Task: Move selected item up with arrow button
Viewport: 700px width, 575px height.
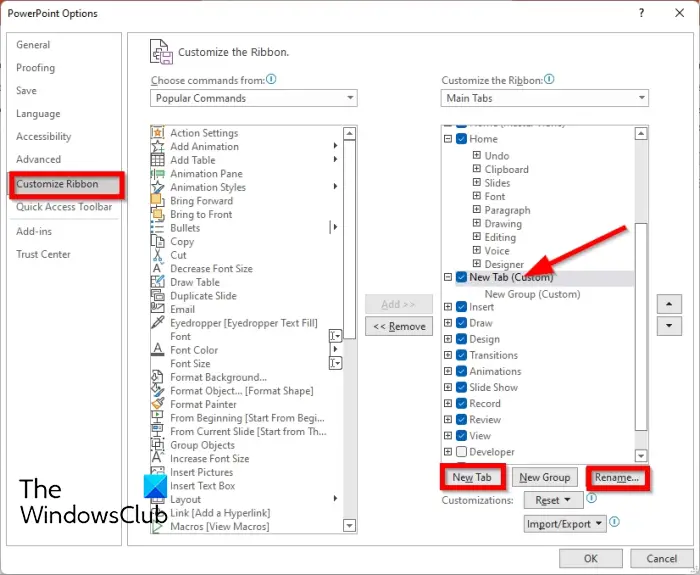Action: click(669, 304)
